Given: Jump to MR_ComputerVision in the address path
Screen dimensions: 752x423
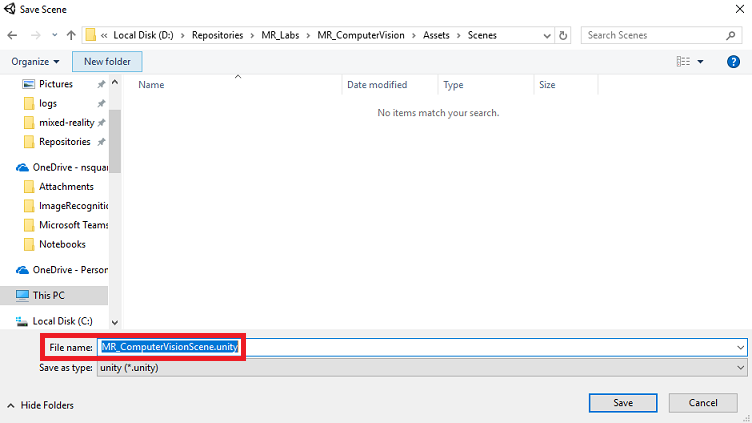Looking at the screenshot, I should tap(361, 35).
